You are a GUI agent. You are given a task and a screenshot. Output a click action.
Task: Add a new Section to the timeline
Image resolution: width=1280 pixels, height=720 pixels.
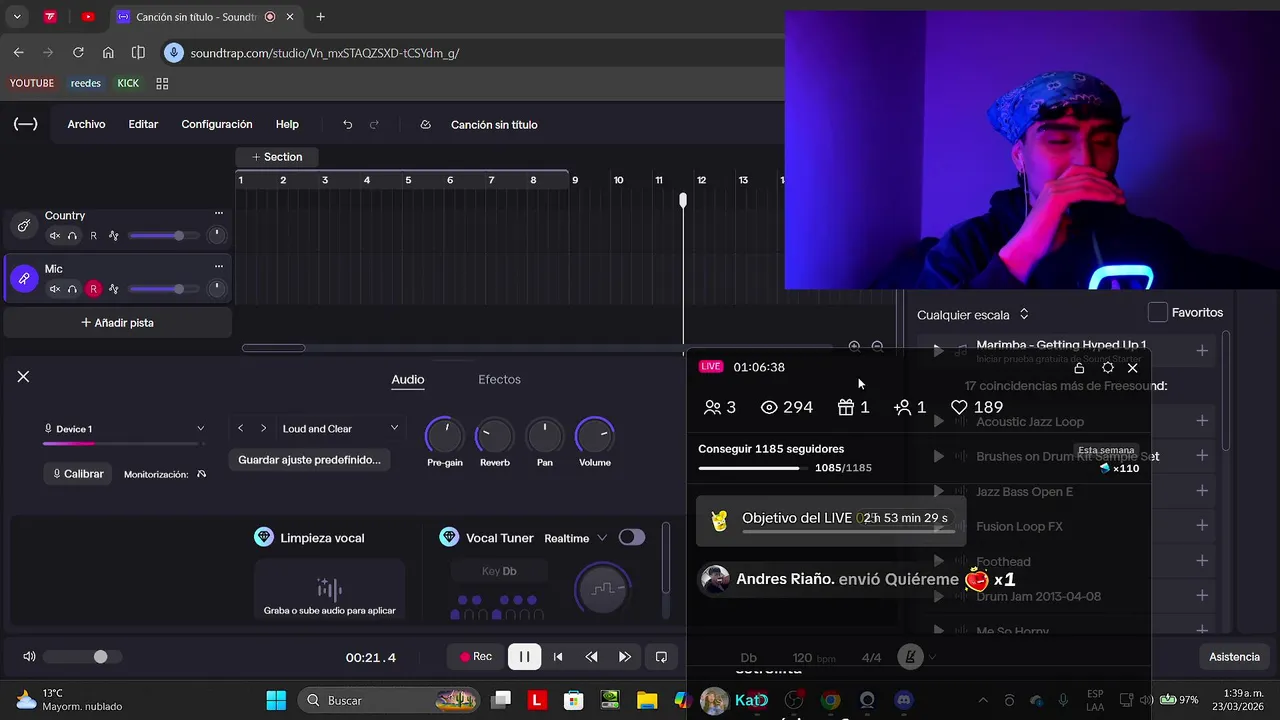click(277, 157)
